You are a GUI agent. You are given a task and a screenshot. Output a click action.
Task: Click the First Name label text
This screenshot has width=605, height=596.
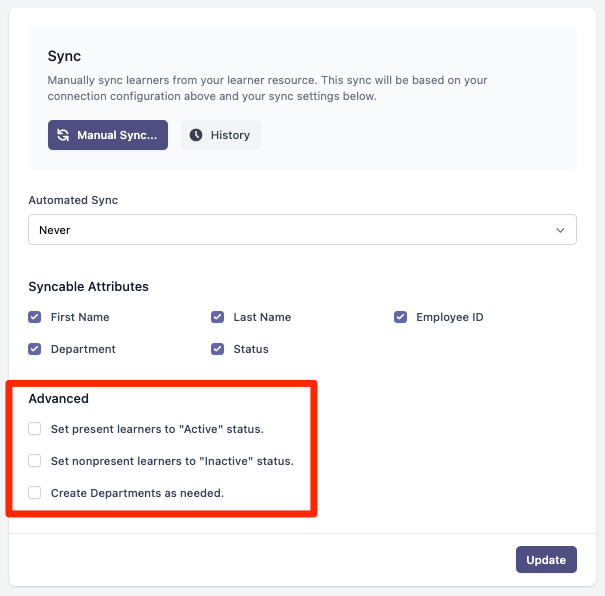80,317
